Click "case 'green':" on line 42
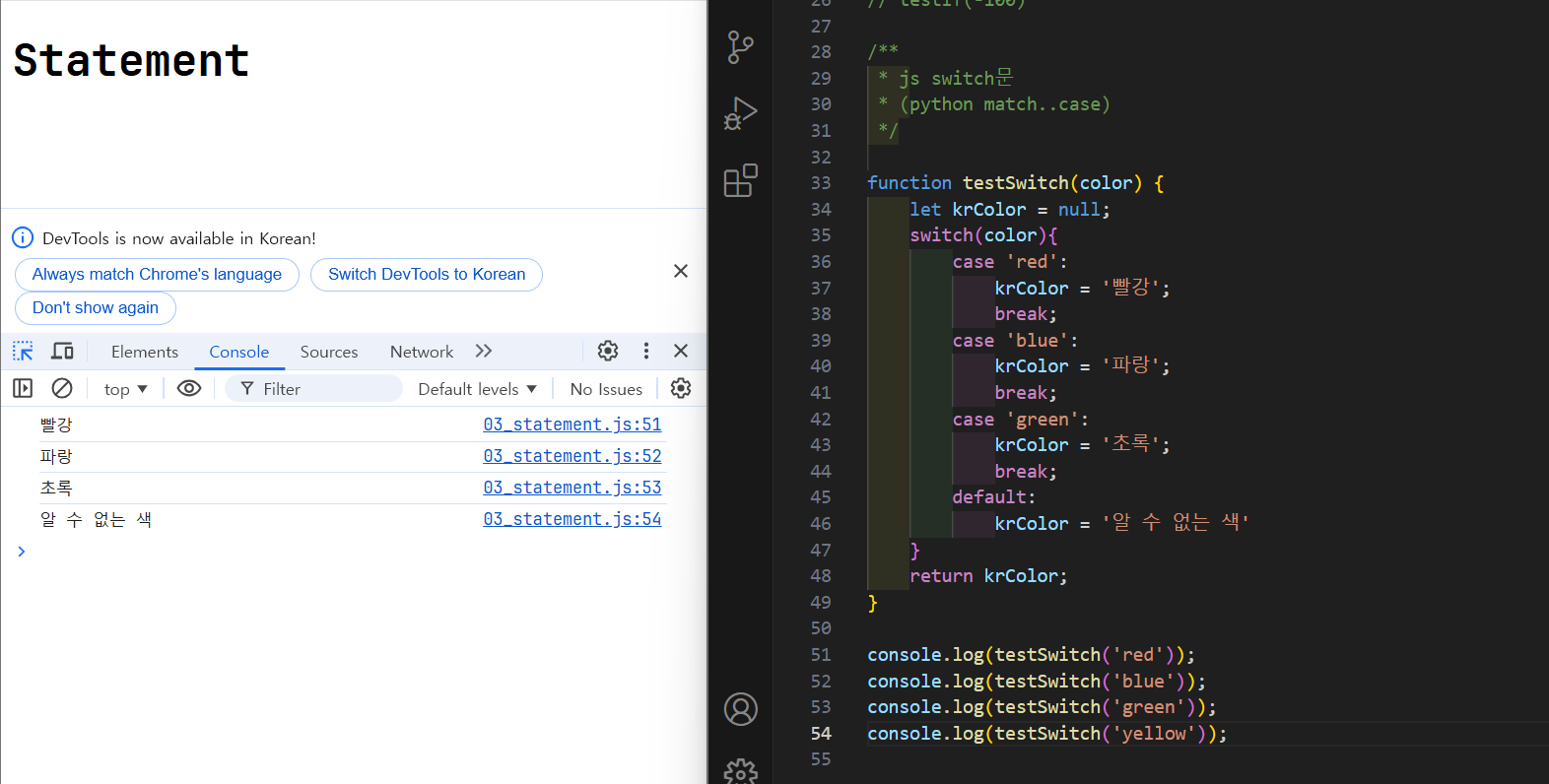1549x784 pixels. coord(1021,420)
